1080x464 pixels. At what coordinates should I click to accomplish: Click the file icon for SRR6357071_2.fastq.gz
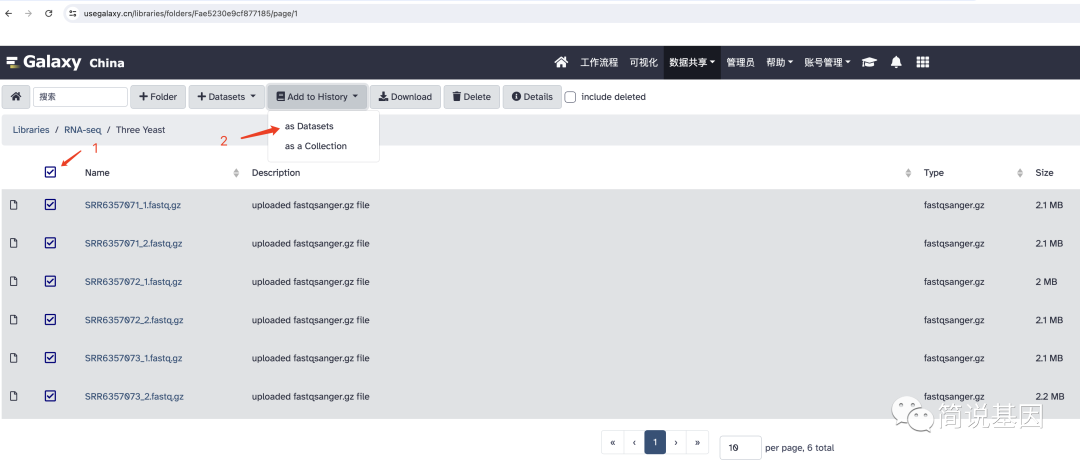click(x=13, y=243)
